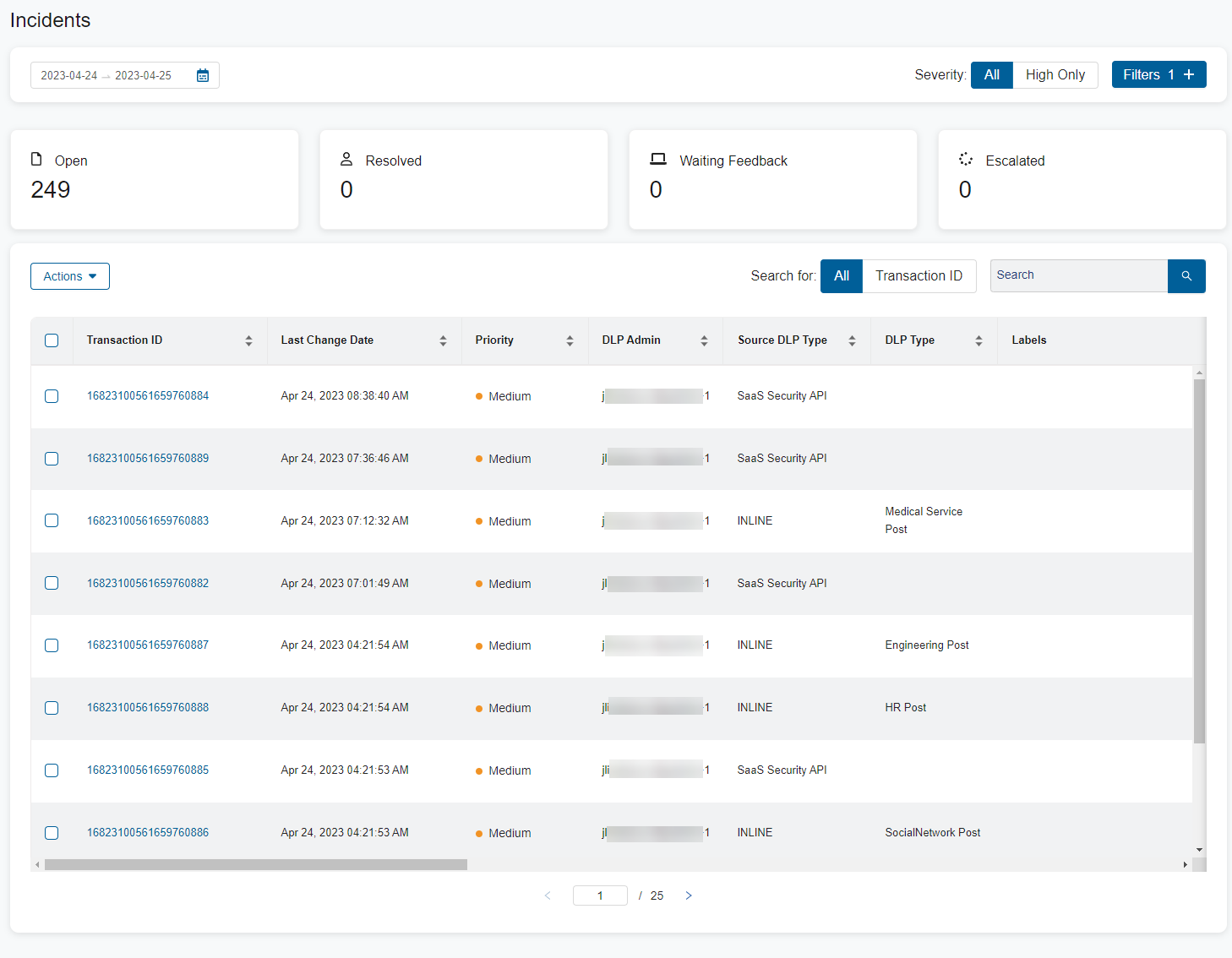Select checkbox for transaction ending 760884
1232x958 pixels.
52,396
